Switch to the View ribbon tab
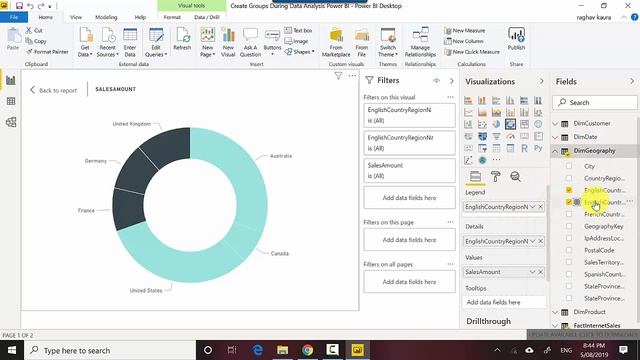This screenshot has height=360, width=640. (x=76, y=17)
